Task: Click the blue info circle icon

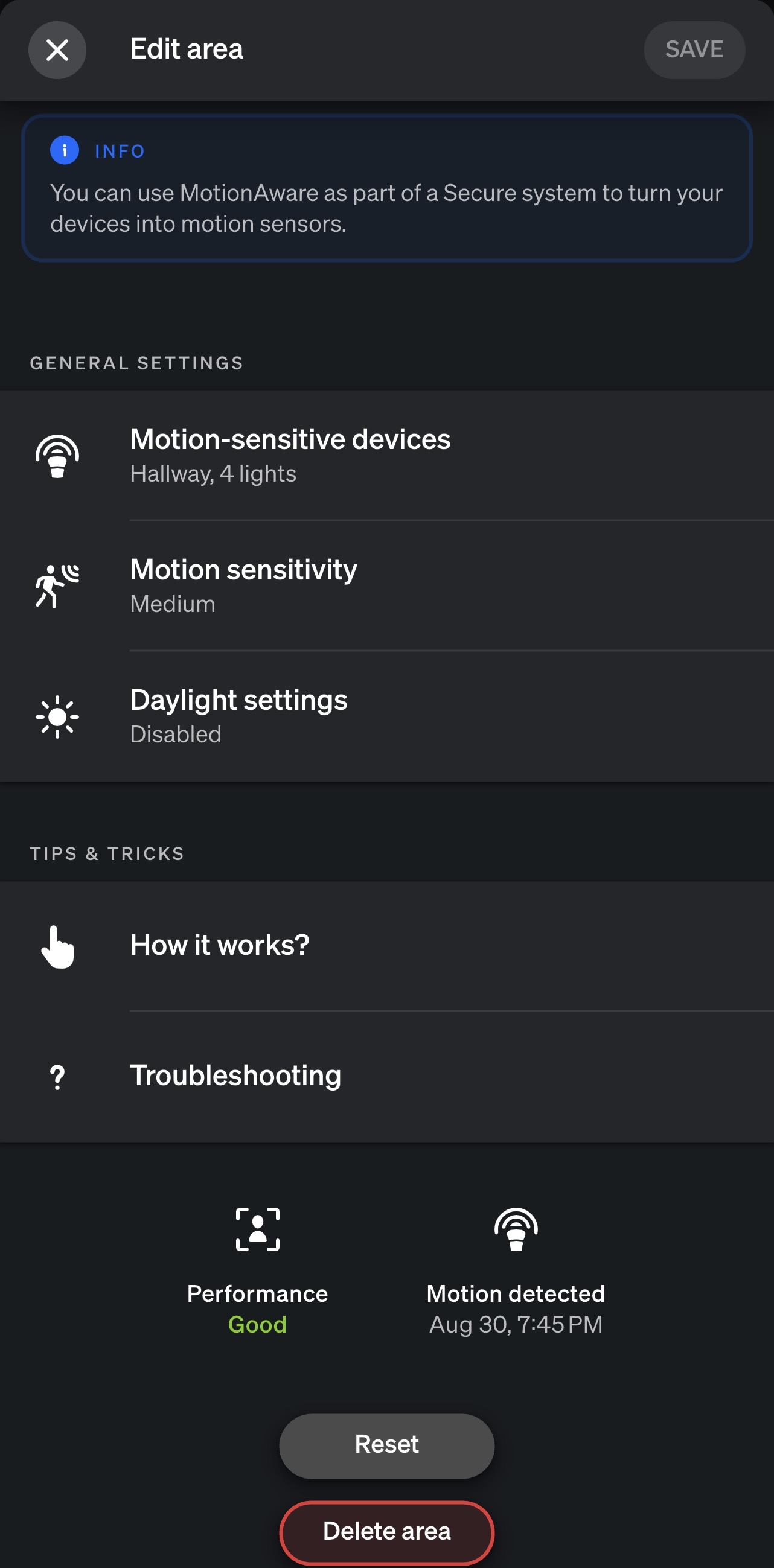Action: click(65, 150)
